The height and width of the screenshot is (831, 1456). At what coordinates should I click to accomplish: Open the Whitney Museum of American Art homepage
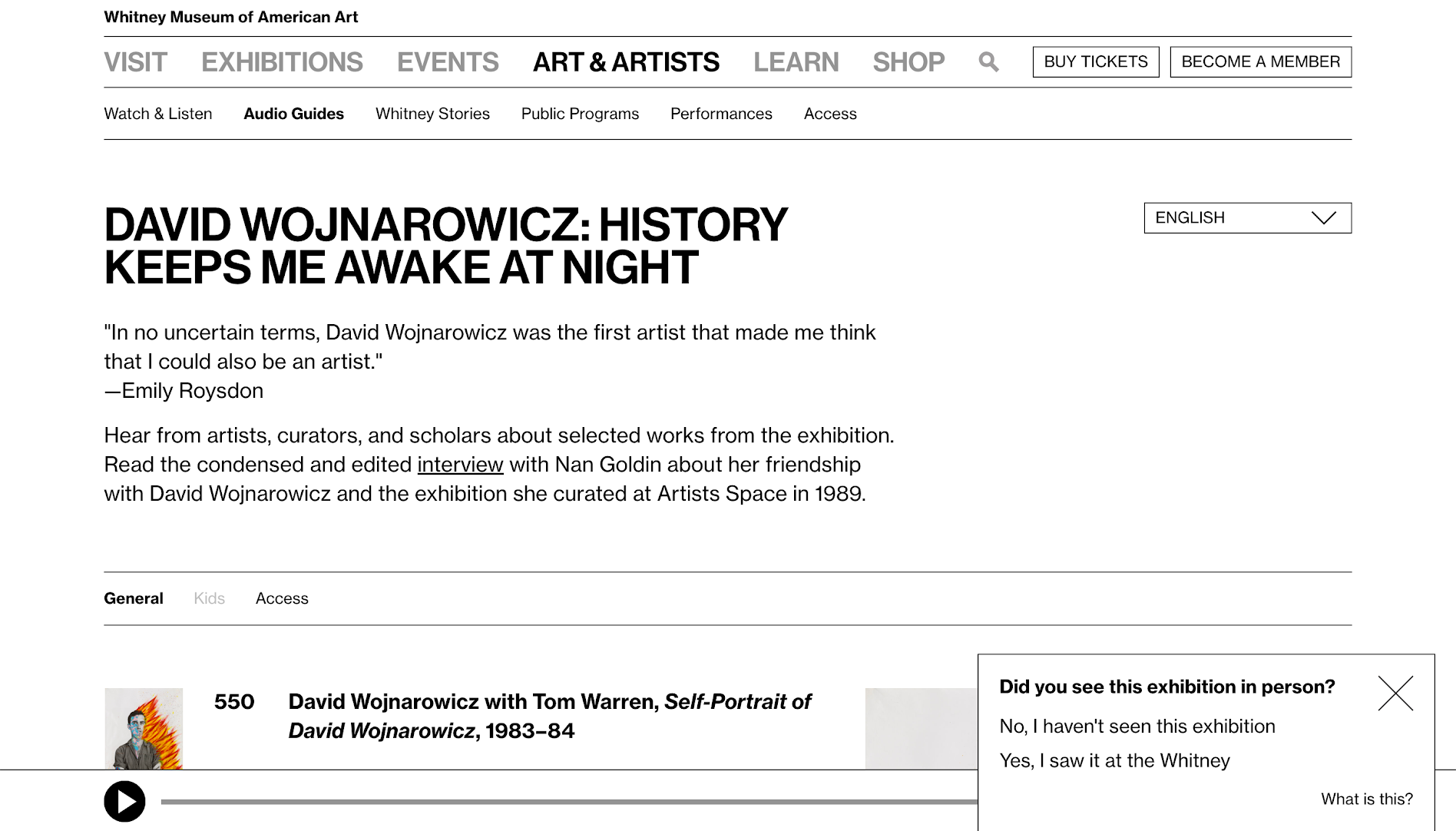click(231, 16)
